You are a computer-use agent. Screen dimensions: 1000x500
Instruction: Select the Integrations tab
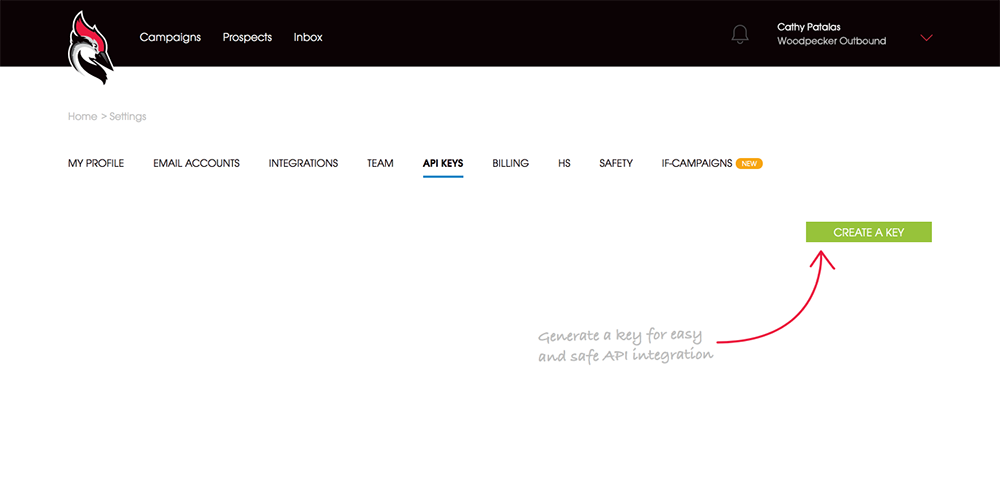click(x=304, y=163)
